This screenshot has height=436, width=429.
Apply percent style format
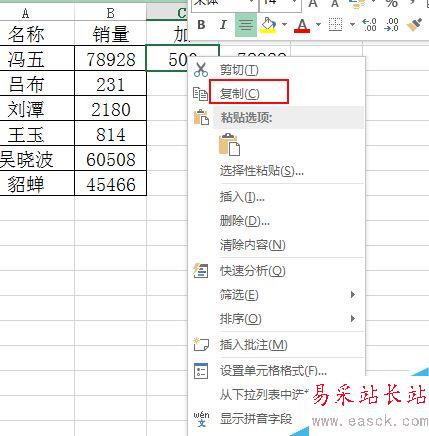click(391, 3)
